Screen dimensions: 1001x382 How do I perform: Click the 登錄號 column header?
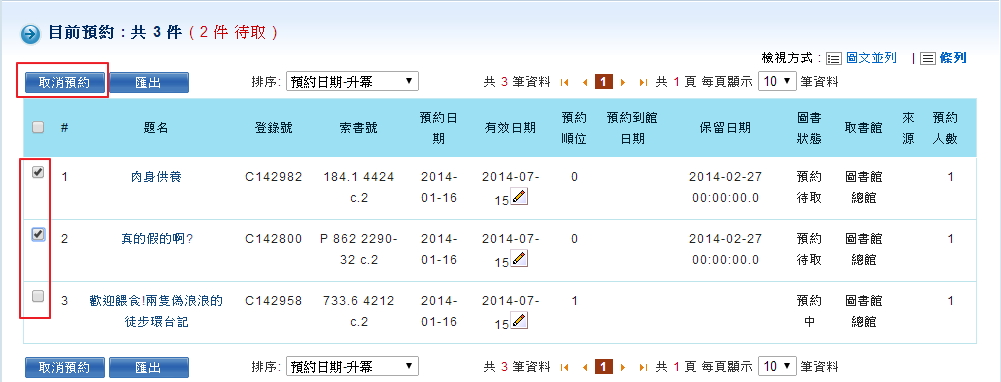pyautogui.click(x=274, y=128)
